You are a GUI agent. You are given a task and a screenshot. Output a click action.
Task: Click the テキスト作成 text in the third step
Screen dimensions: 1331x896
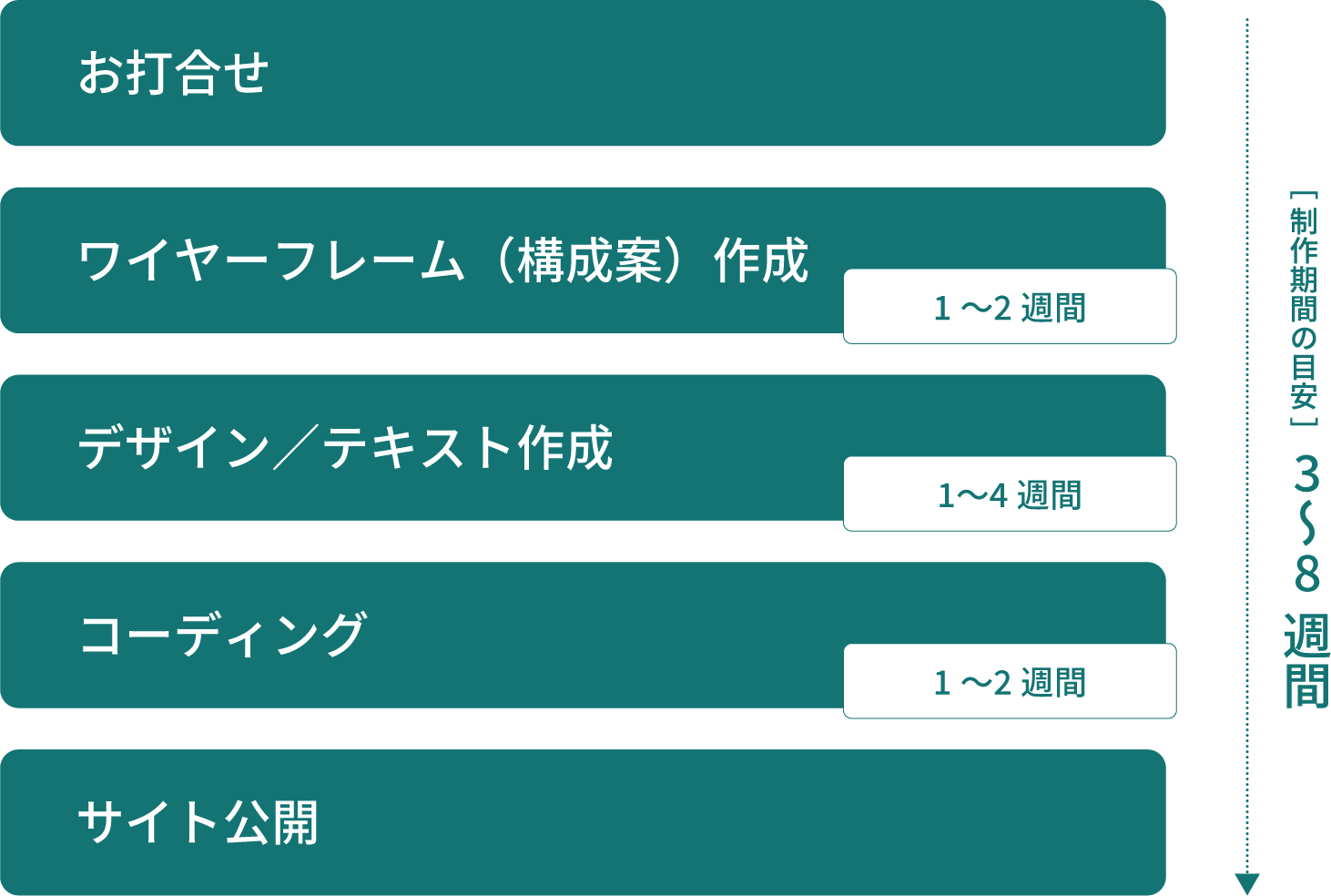click(468, 448)
